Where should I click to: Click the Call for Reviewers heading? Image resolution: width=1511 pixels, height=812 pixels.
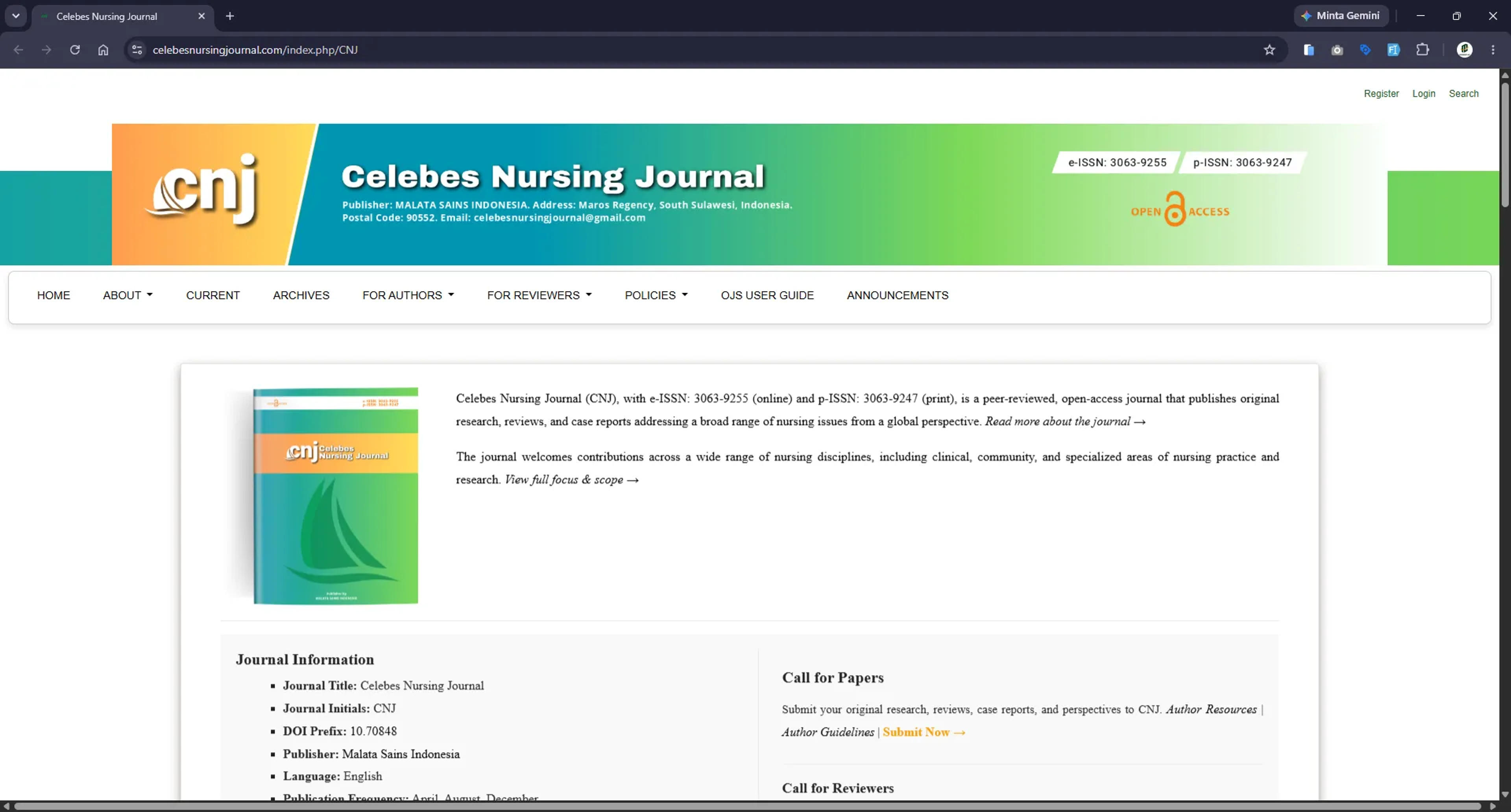coord(838,788)
